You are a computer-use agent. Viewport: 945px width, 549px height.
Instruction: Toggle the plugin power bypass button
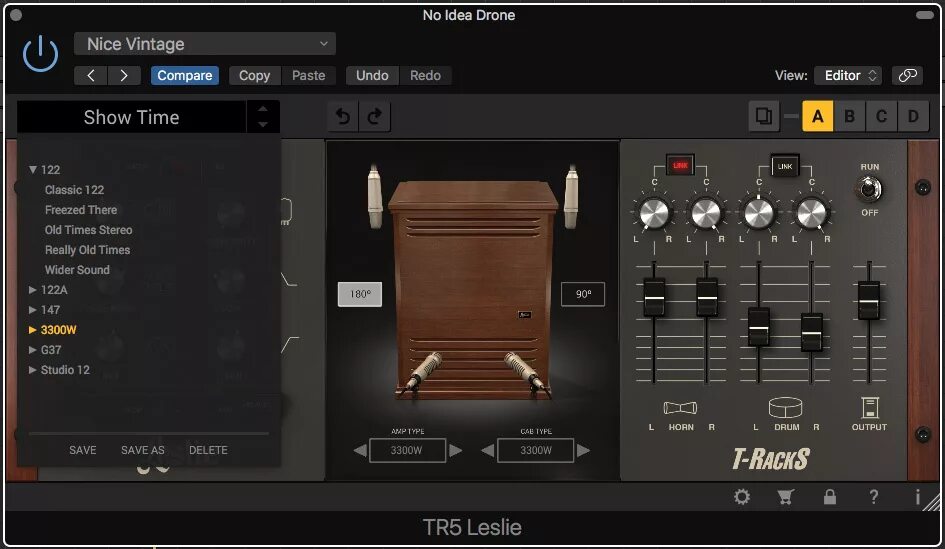pyautogui.click(x=40, y=54)
